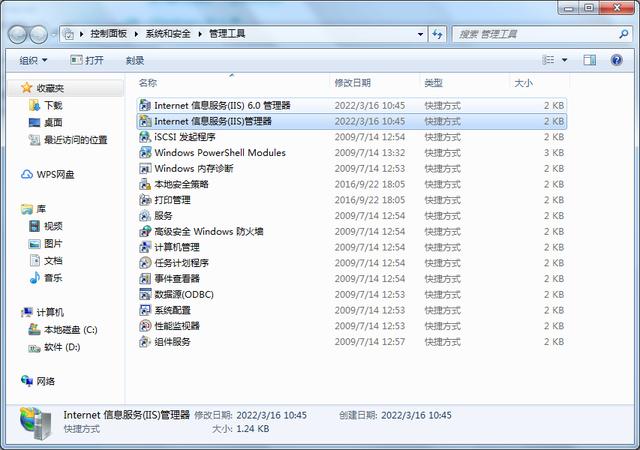Expand the arrow after 系统和安全 breadcrumb
Image resolution: width=640 pixels, height=450 pixels.
[x=200, y=34]
